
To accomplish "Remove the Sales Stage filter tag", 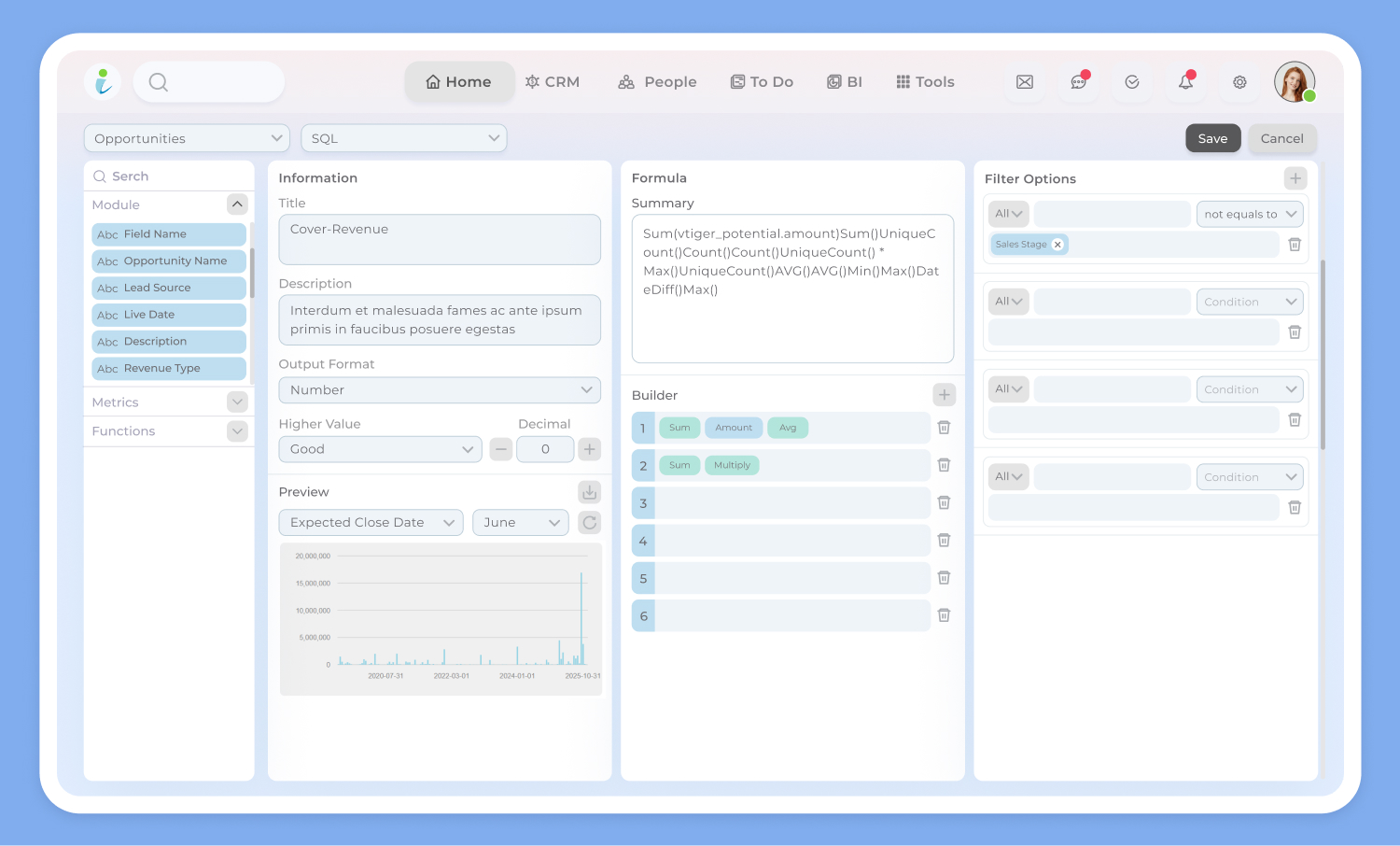I will pyautogui.click(x=1057, y=245).
